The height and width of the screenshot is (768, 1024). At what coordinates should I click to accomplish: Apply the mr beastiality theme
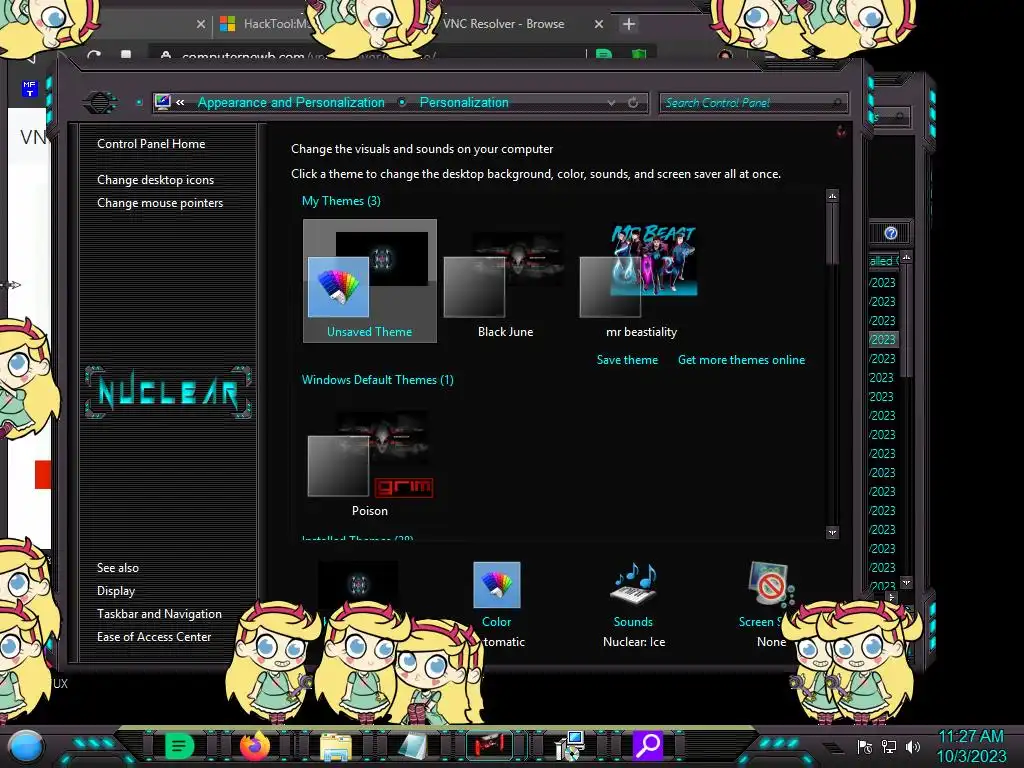640,281
